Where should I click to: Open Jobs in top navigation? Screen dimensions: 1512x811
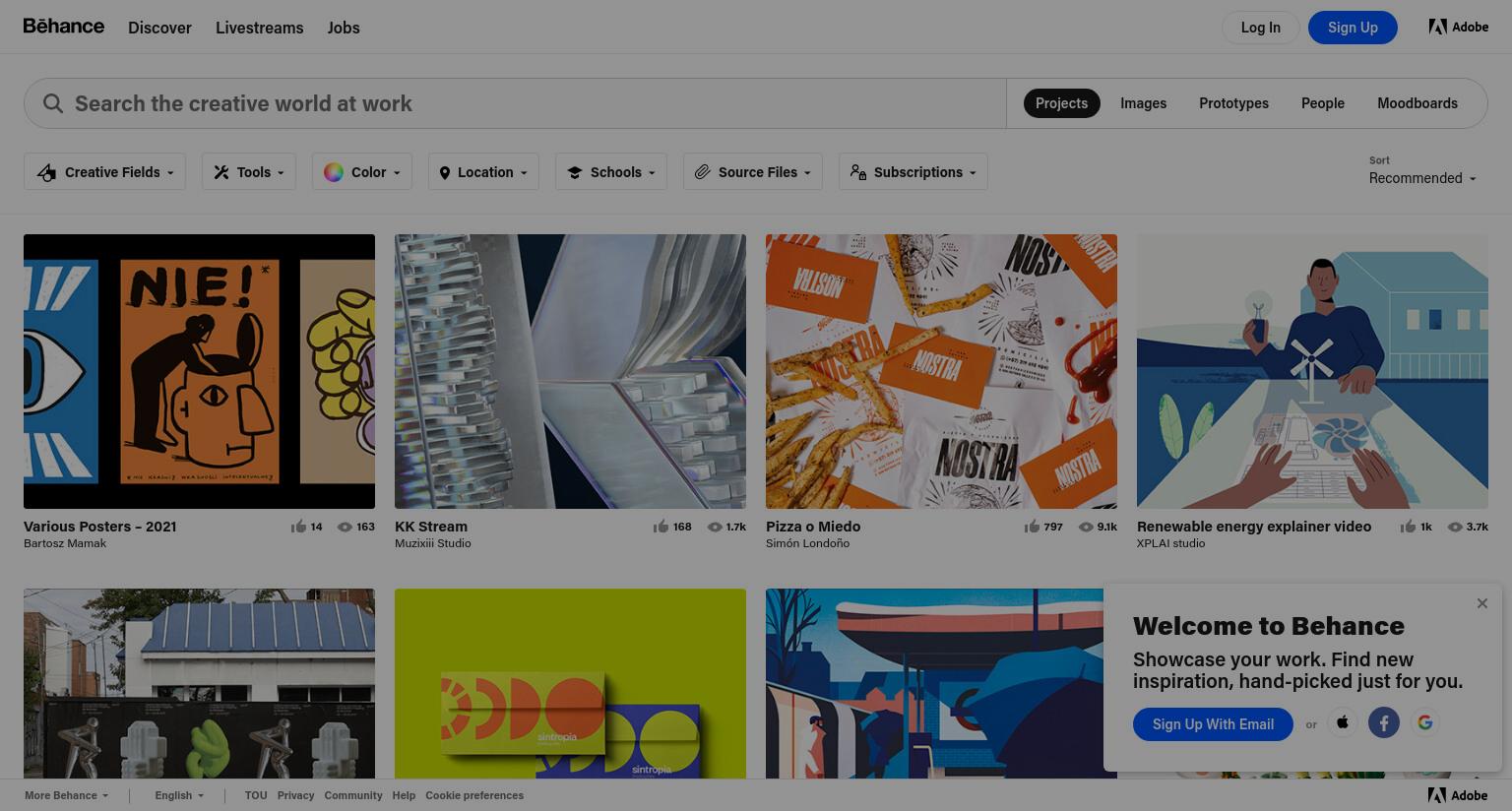(344, 28)
